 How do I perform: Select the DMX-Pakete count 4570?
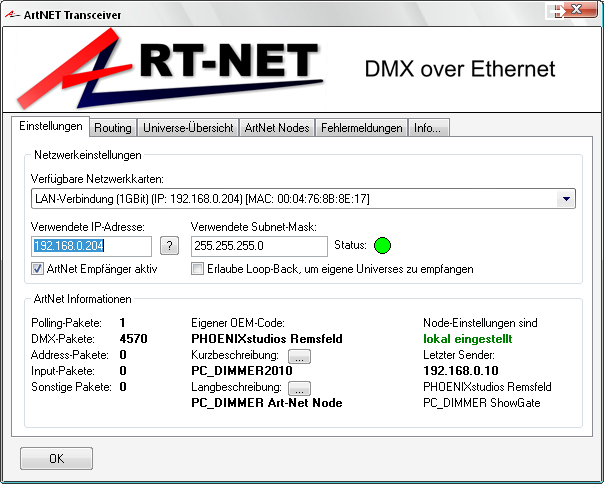tap(134, 339)
